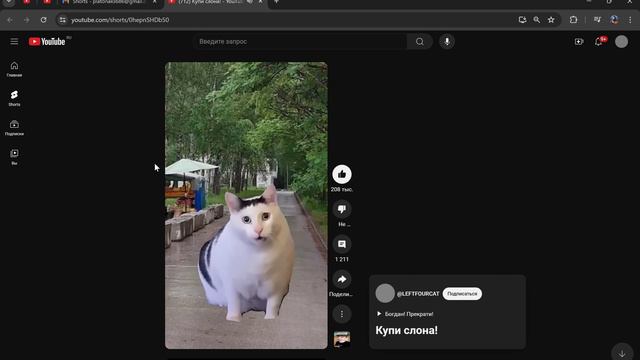The width and height of the screenshot is (640, 360).
Task: Open the YouTube hamburger guide menu
Action: click(x=14, y=42)
